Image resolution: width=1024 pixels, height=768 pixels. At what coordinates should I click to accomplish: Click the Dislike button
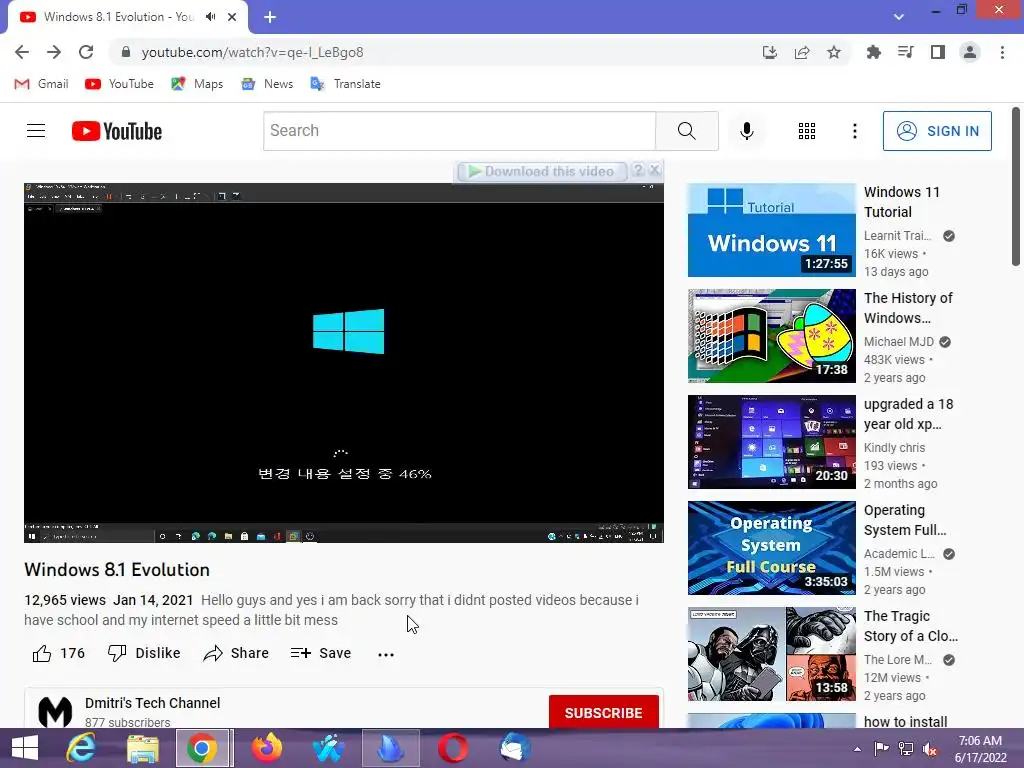point(144,653)
